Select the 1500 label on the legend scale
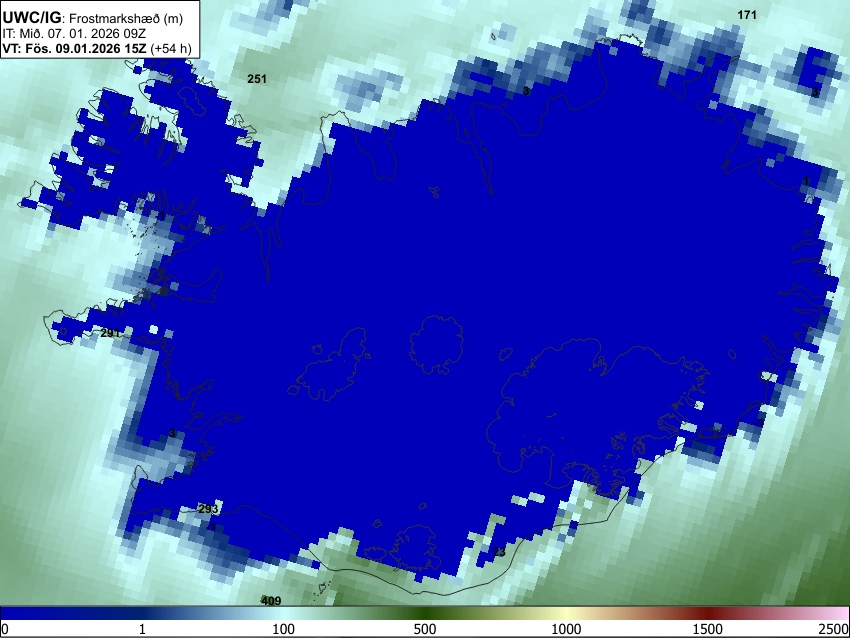850x638 pixels. coord(708,629)
